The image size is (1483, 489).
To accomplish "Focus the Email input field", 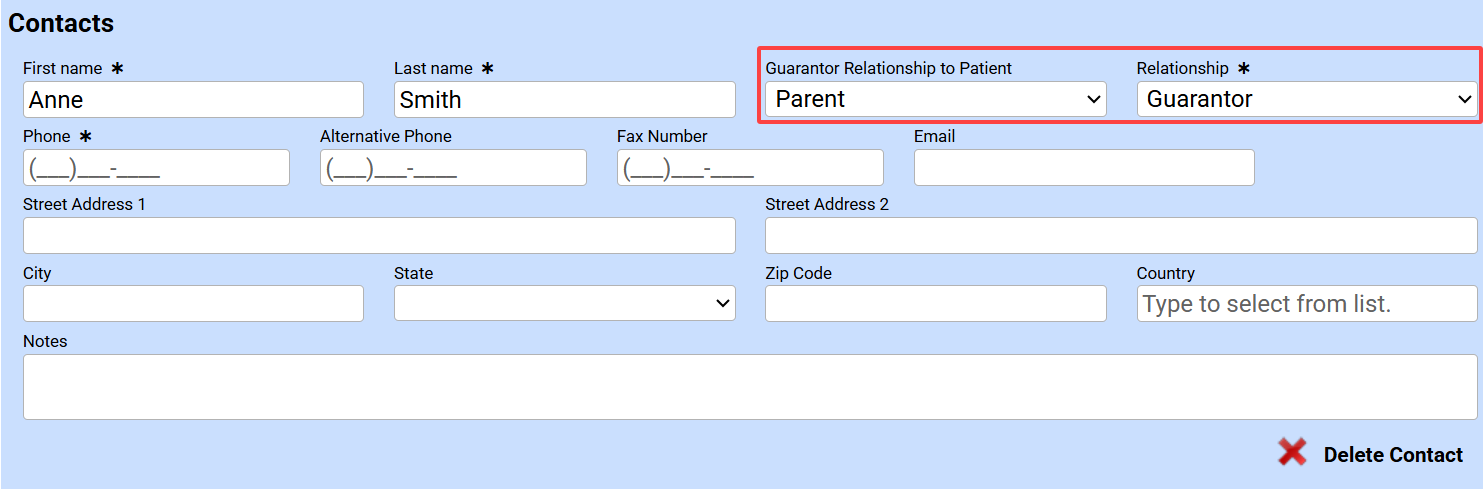I will coord(1084,168).
